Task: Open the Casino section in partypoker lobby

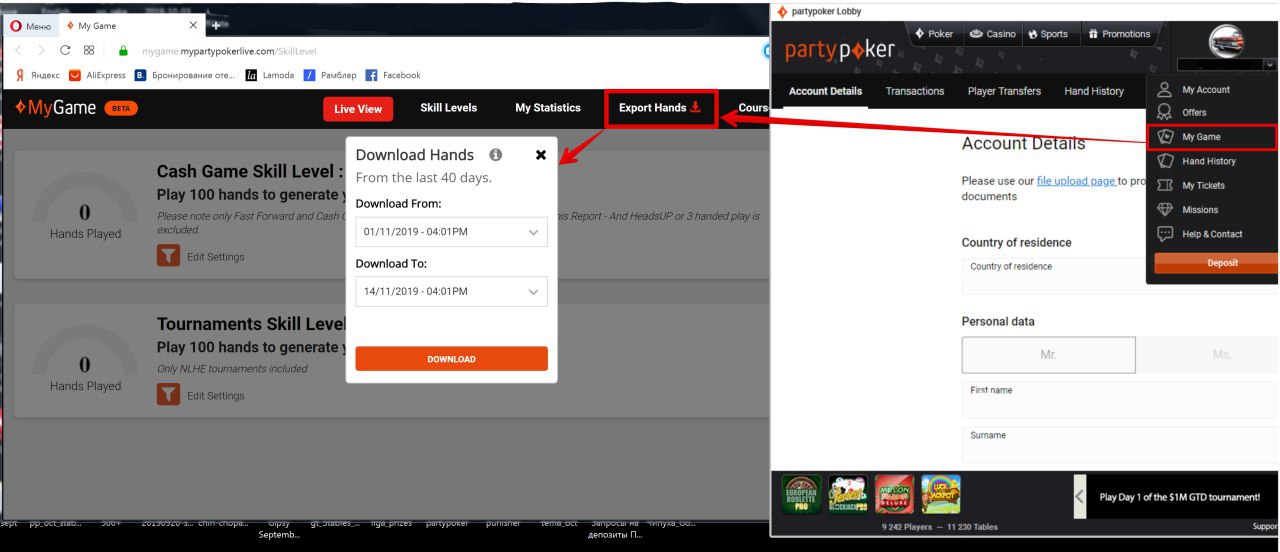Action: point(992,34)
